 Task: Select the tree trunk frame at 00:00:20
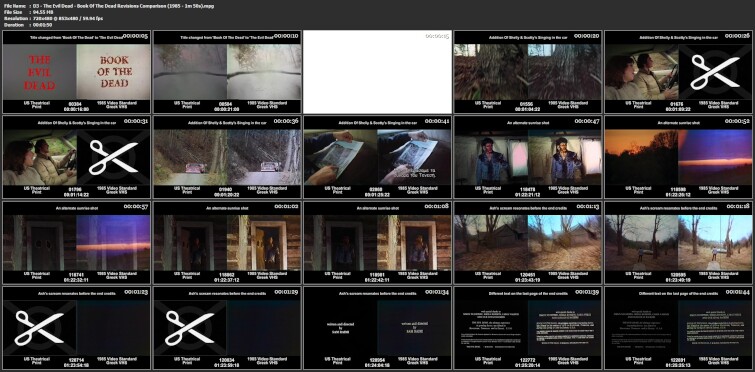pos(528,72)
